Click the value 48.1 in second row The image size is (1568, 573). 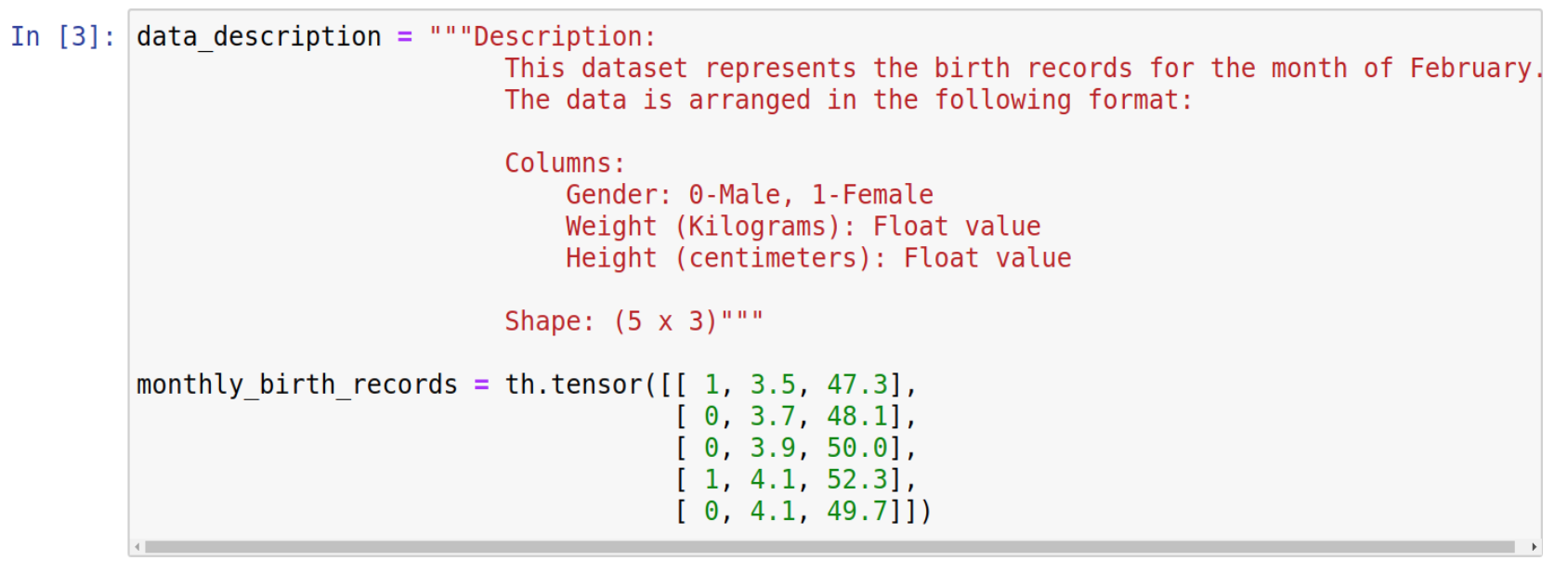click(x=858, y=416)
